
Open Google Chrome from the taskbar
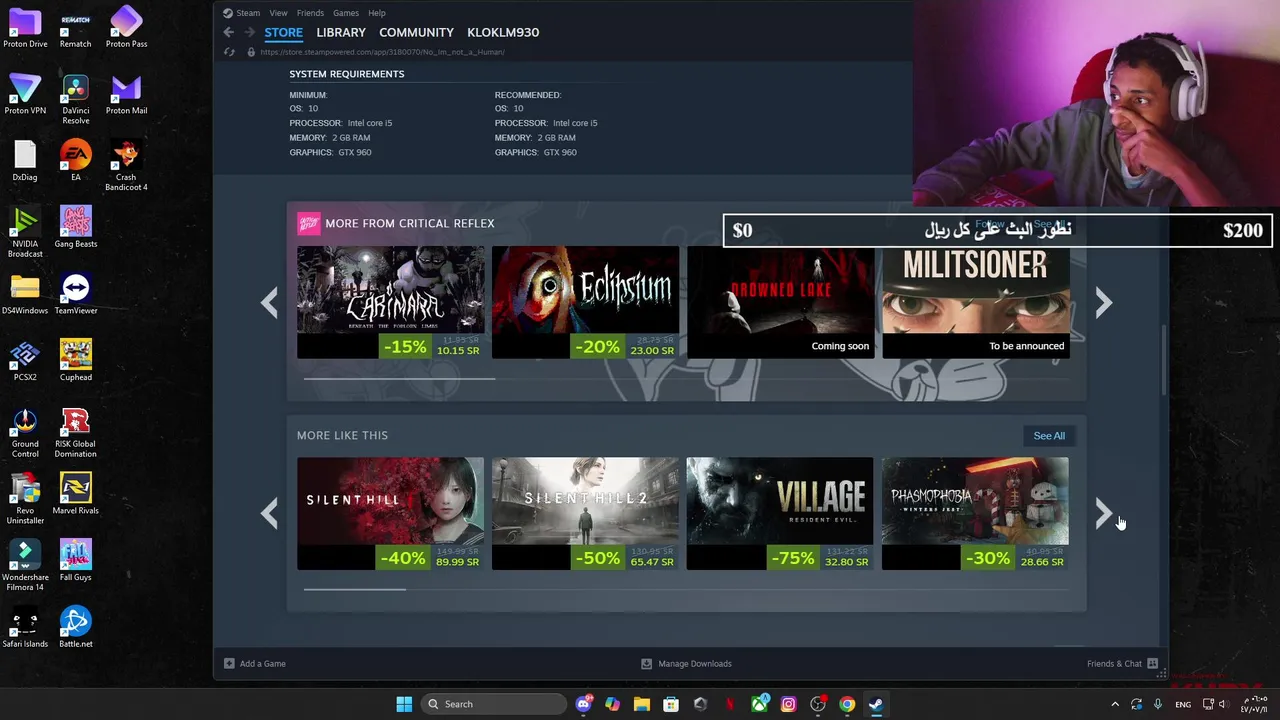point(847,704)
